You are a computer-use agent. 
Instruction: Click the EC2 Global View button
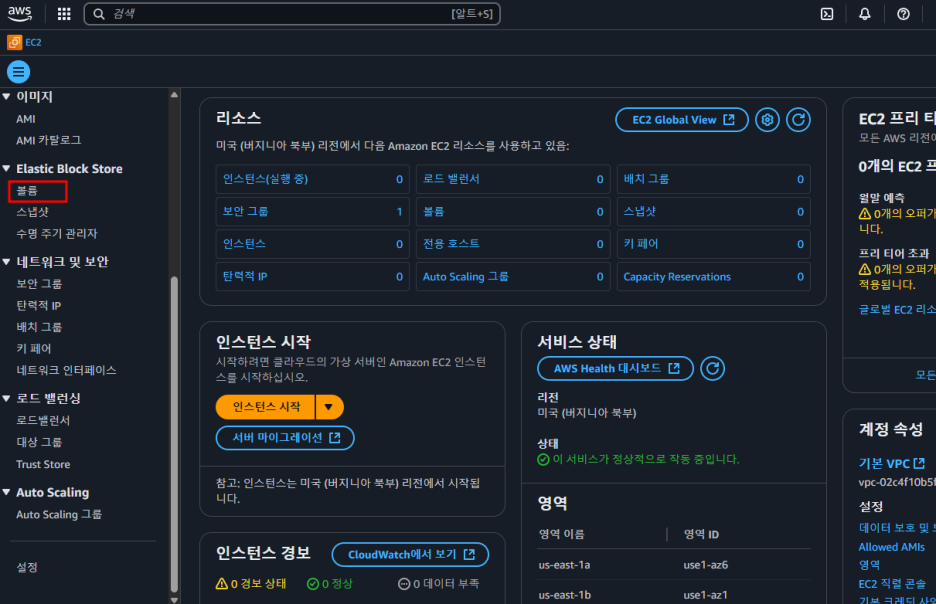click(x=682, y=120)
